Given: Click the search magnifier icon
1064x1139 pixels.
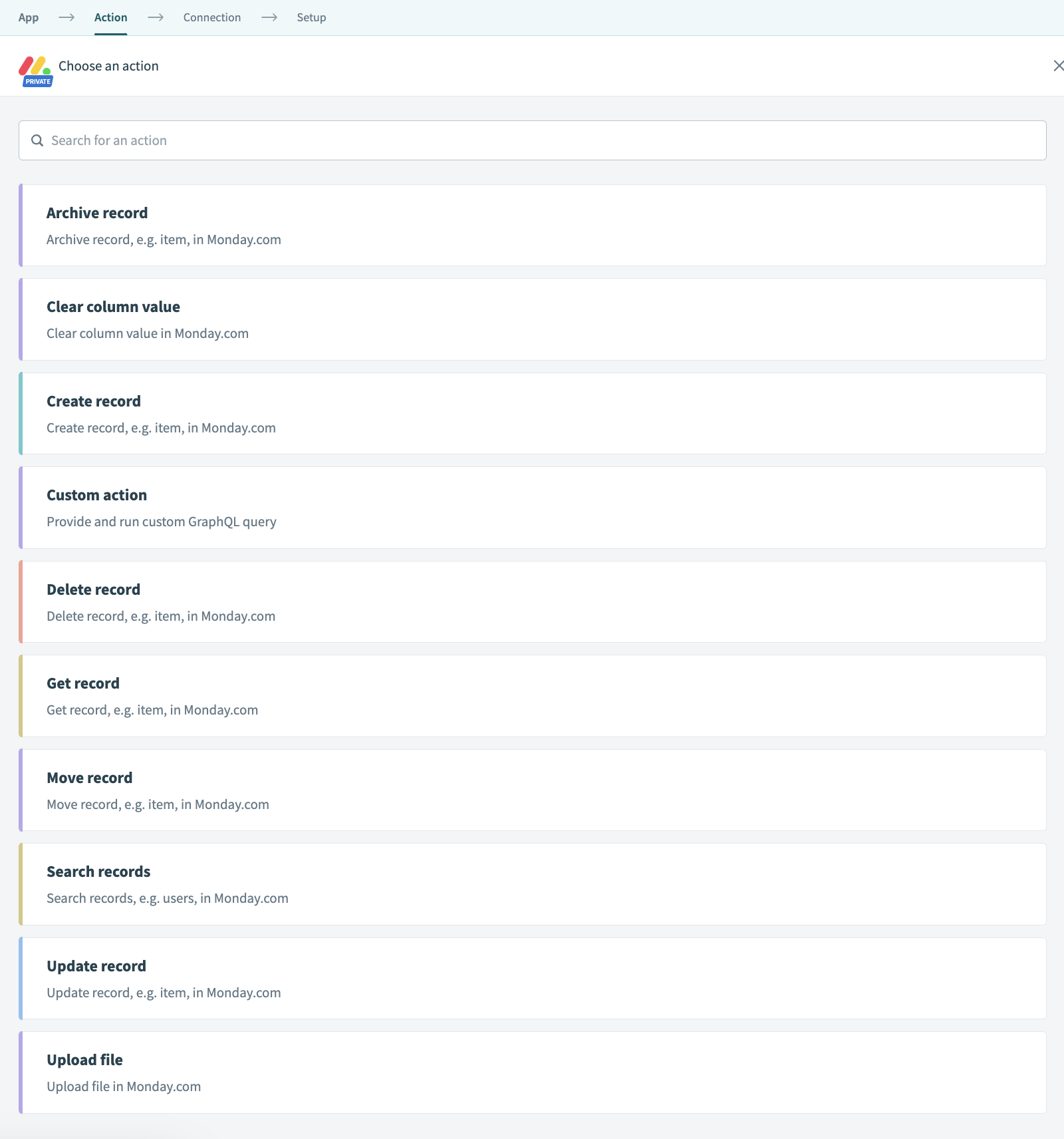Looking at the screenshot, I should pos(37,140).
